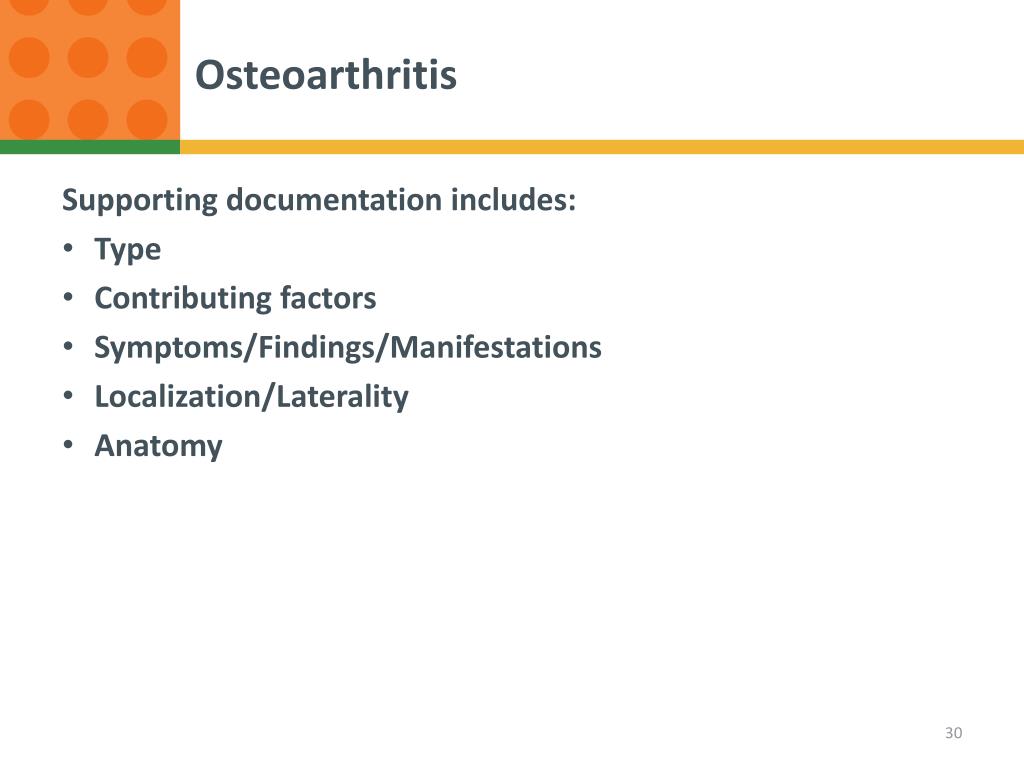Screen dimensions: 1024x768
Task: Select the 'Localization/Laterality' bullet text
Action: point(251,397)
